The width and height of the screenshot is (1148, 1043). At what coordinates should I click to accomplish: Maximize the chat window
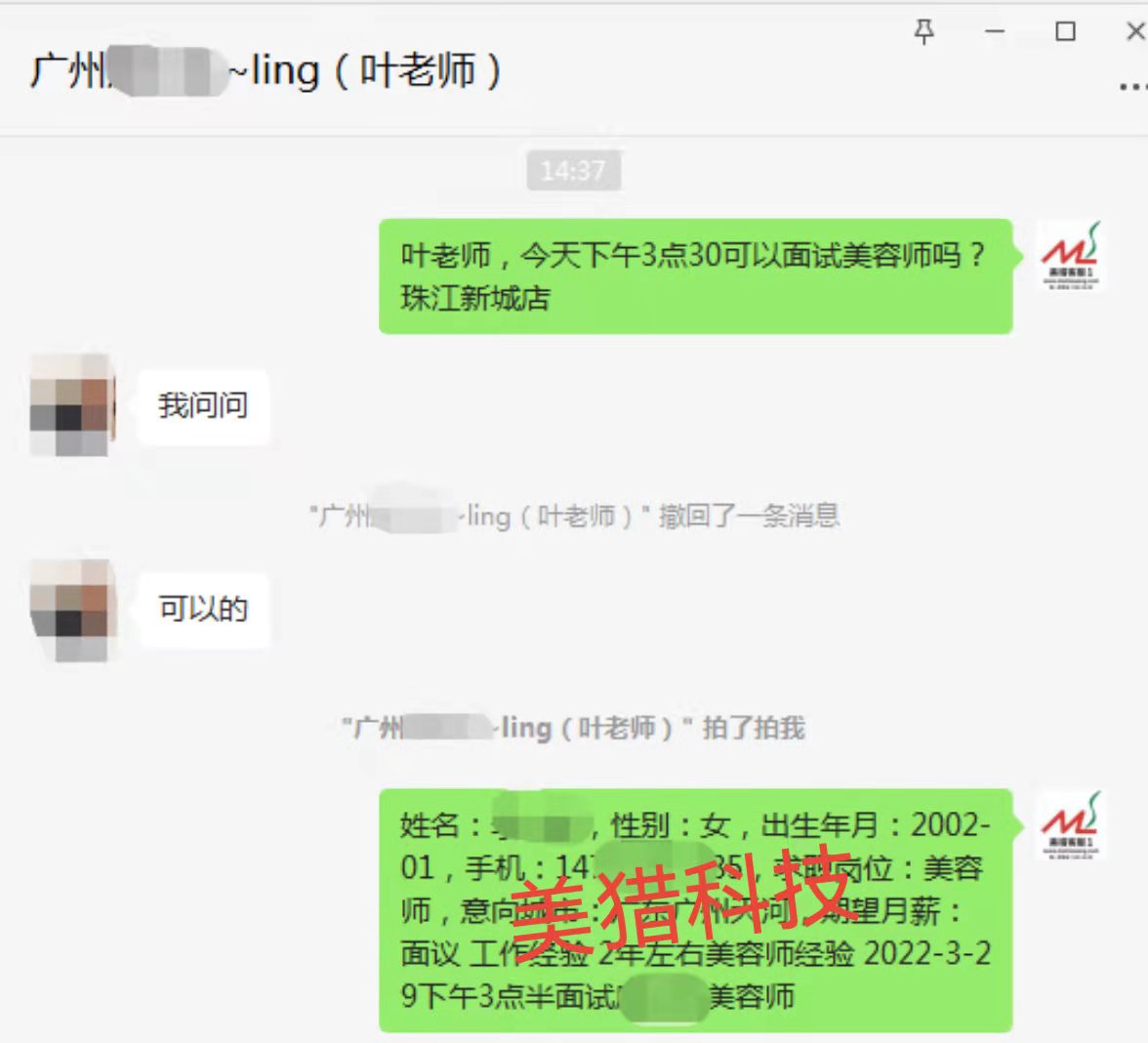point(1065,31)
